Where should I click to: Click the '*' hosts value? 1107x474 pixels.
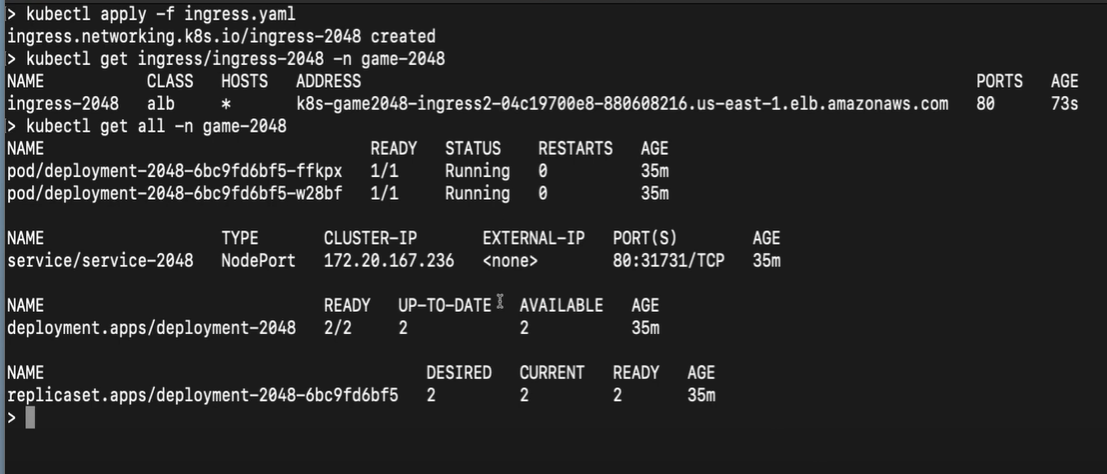pos(226,105)
